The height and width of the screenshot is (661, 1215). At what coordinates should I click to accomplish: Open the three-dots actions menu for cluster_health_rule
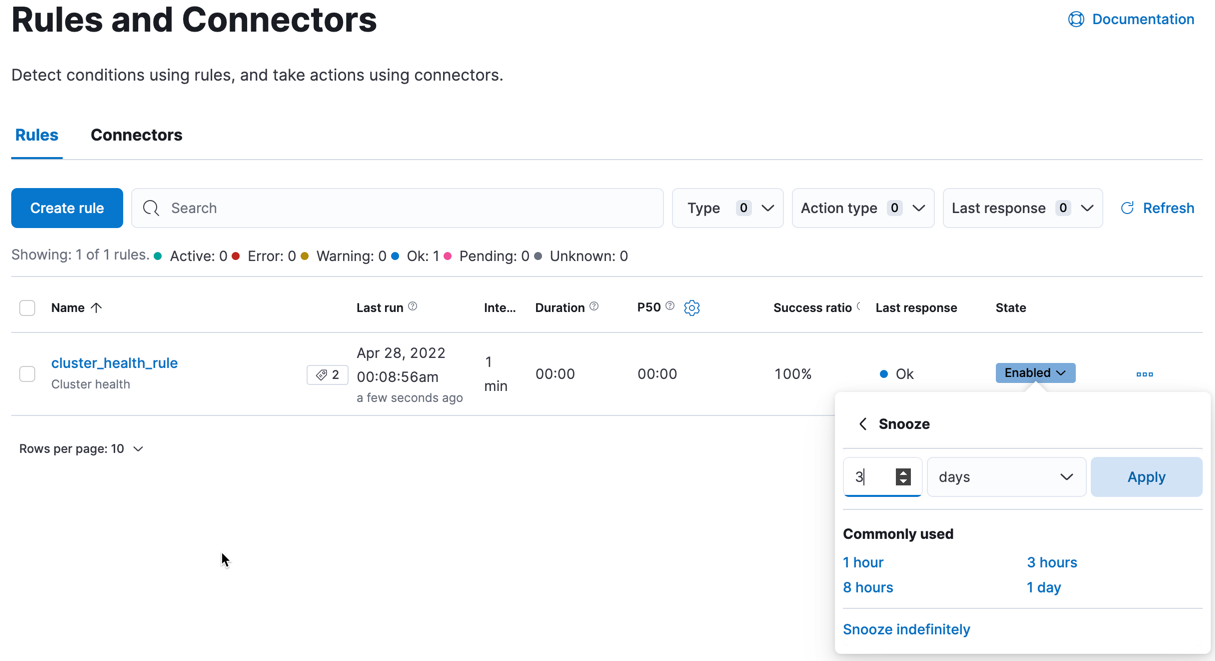[1145, 374]
